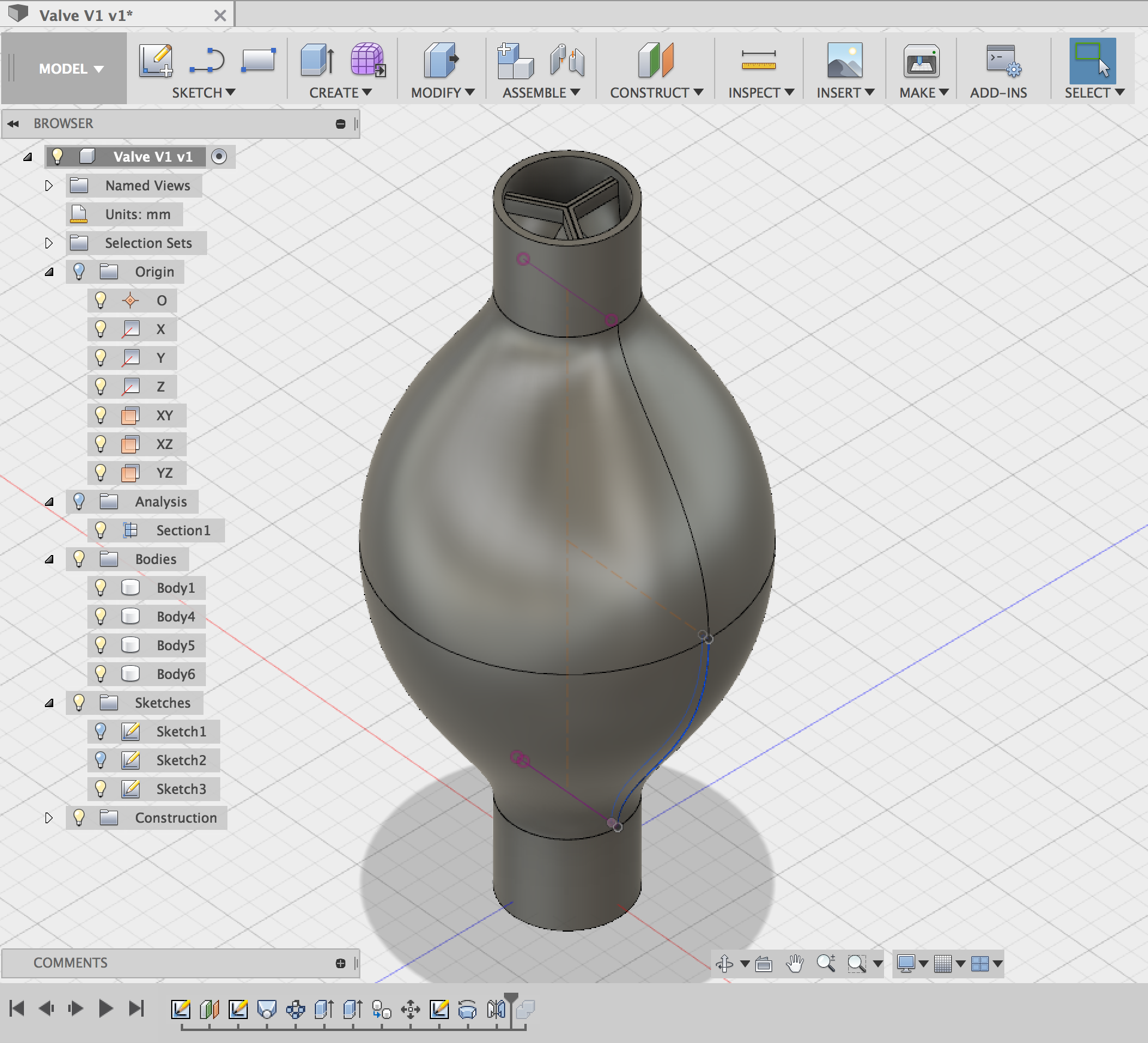Viewport: 1148px width, 1043px height.
Task: Open the MODIFY menu
Action: click(x=442, y=93)
